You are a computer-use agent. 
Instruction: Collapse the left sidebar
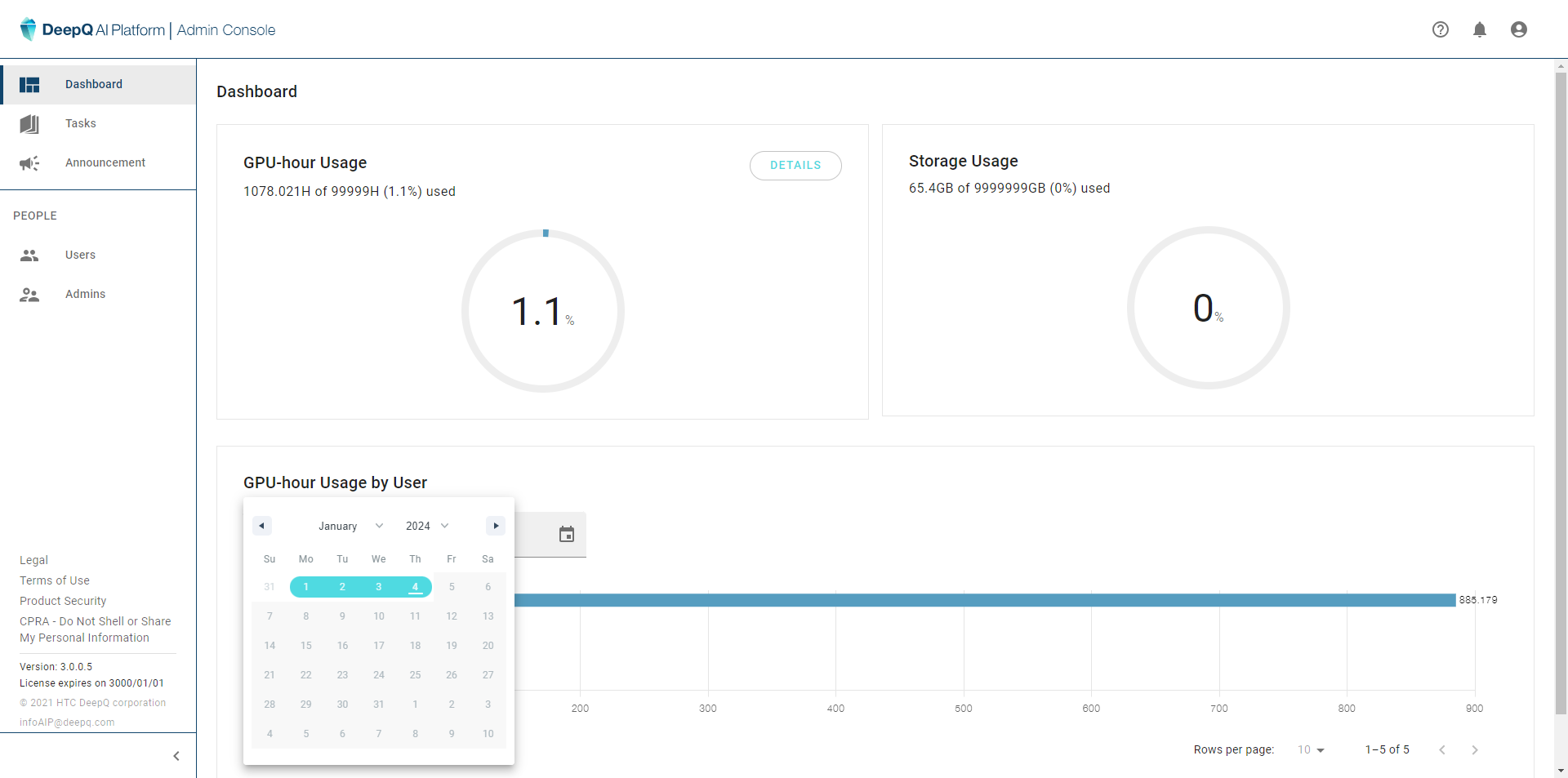pyautogui.click(x=176, y=756)
